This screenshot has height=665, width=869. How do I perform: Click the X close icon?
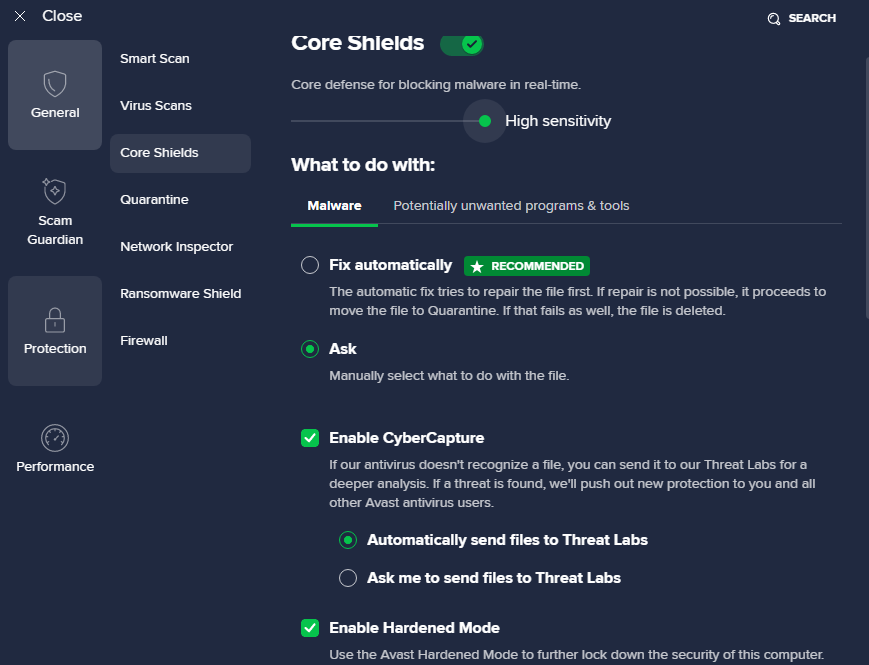[20, 16]
